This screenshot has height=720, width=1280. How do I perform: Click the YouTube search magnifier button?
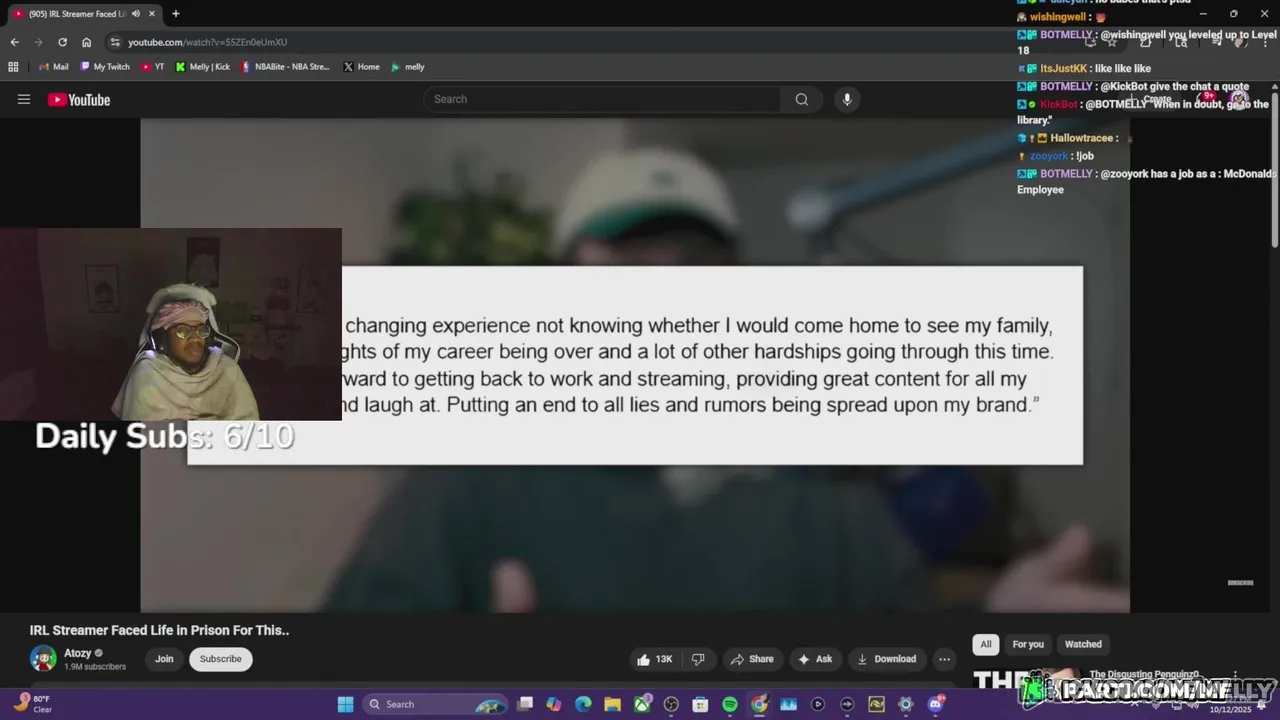802,99
